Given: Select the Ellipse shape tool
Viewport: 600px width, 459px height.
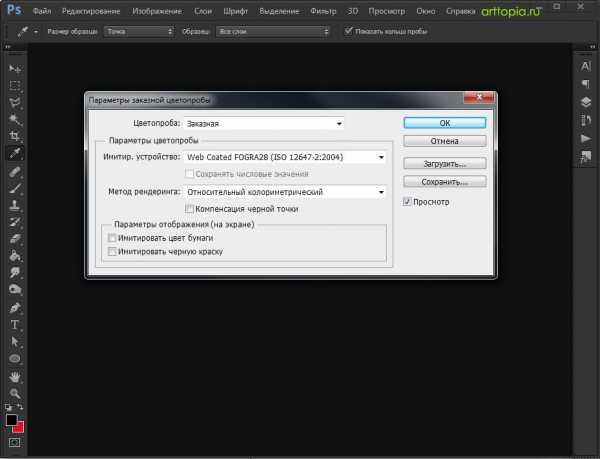Looking at the screenshot, I should (15, 358).
